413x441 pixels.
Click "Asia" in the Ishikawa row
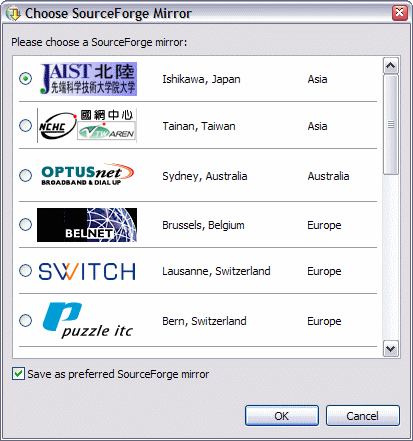317,79
